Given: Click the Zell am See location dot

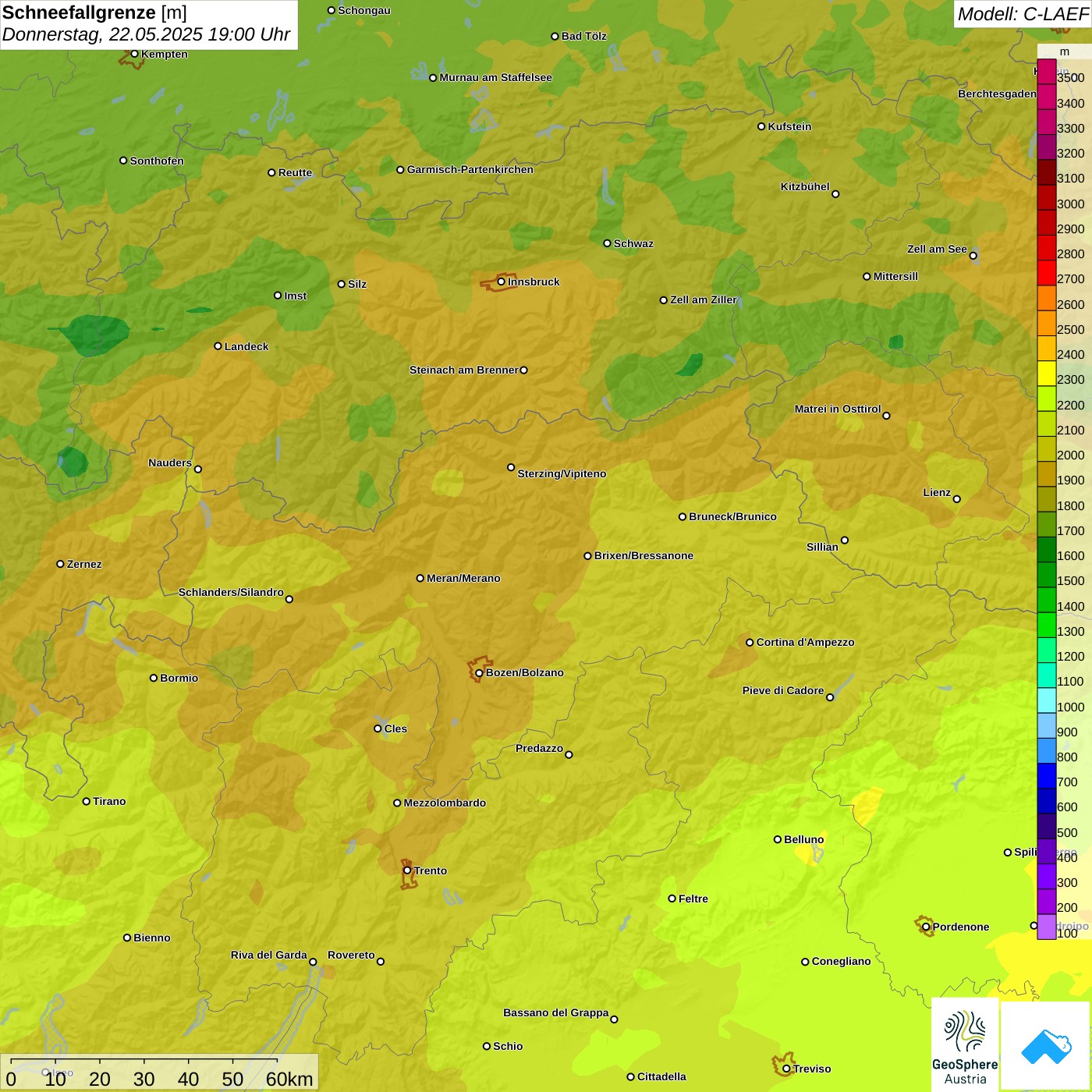Looking at the screenshot, I should (x=973, y=255).
